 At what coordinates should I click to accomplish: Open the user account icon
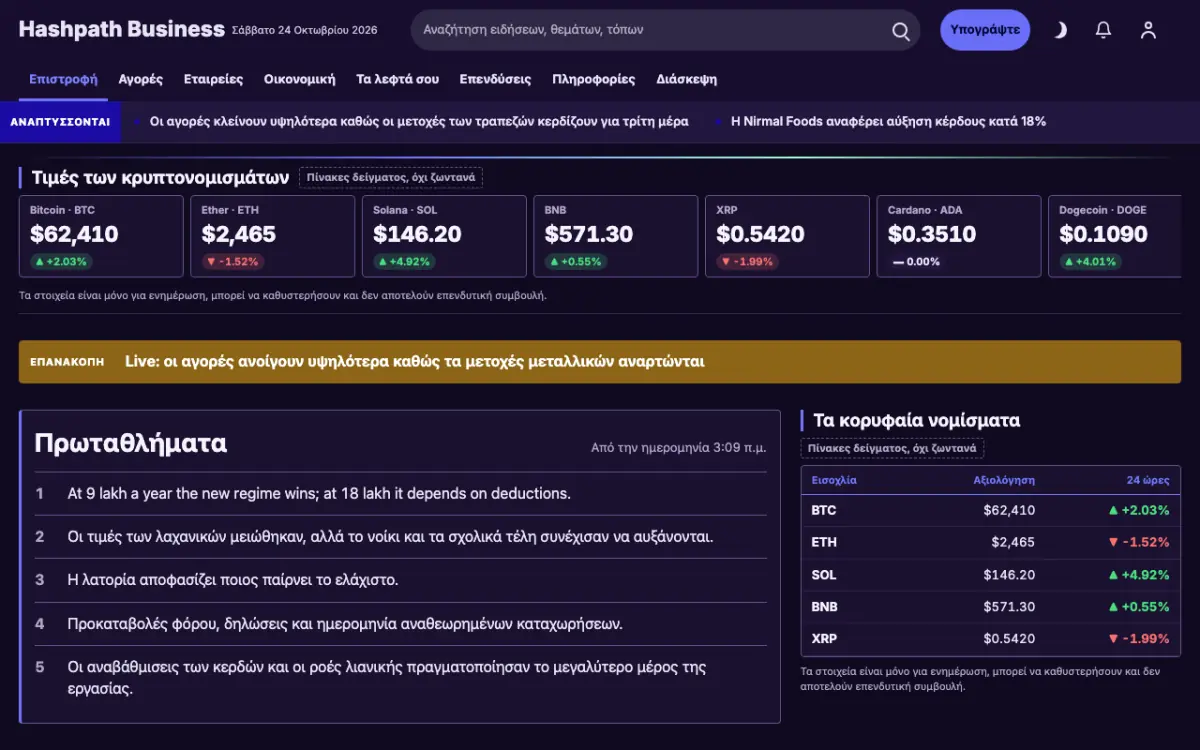click(1148, 30)
